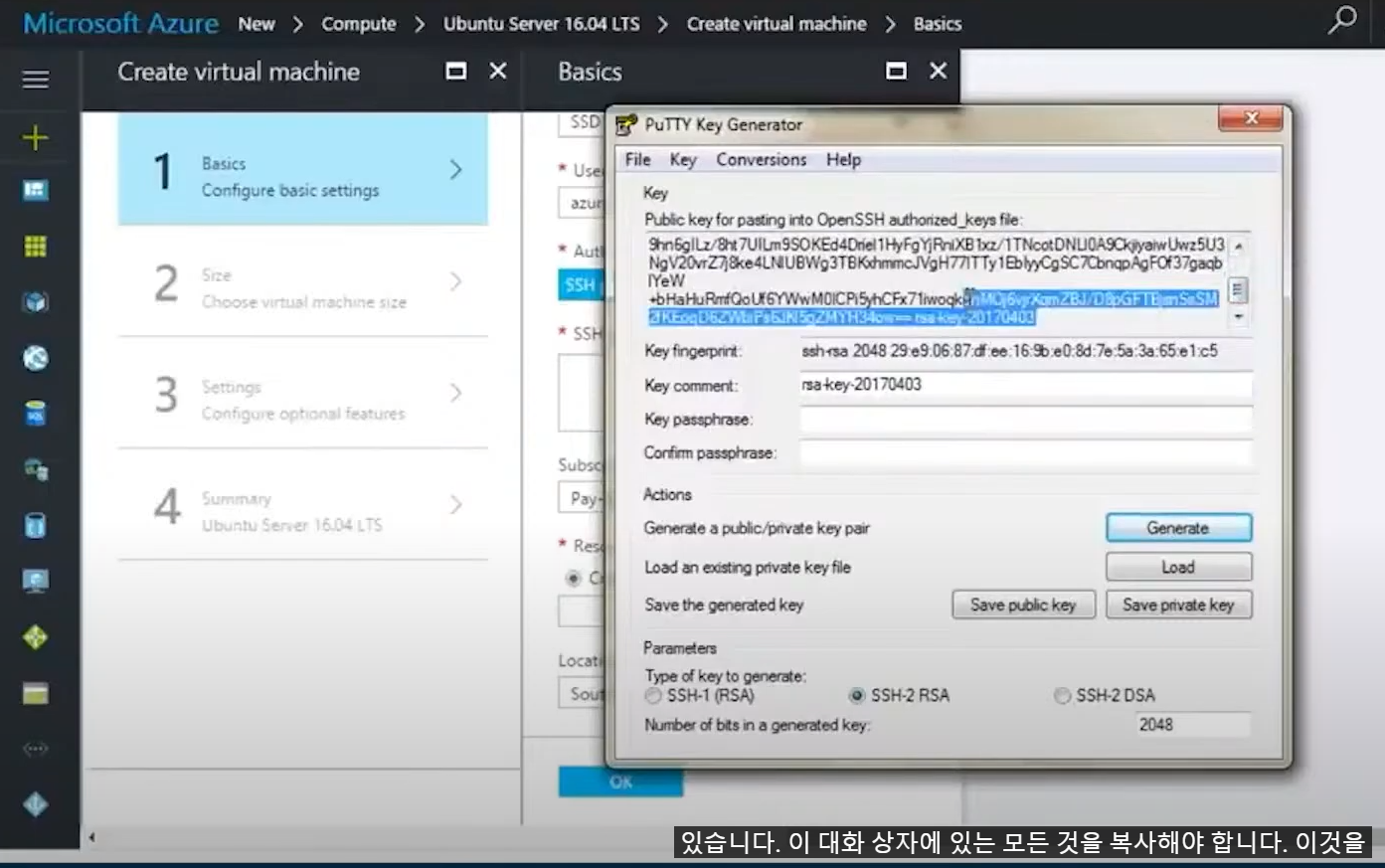The image size is (1385, 868).
Task: Click Number of bits field showing 2048
Action: tap(1193, 725)
